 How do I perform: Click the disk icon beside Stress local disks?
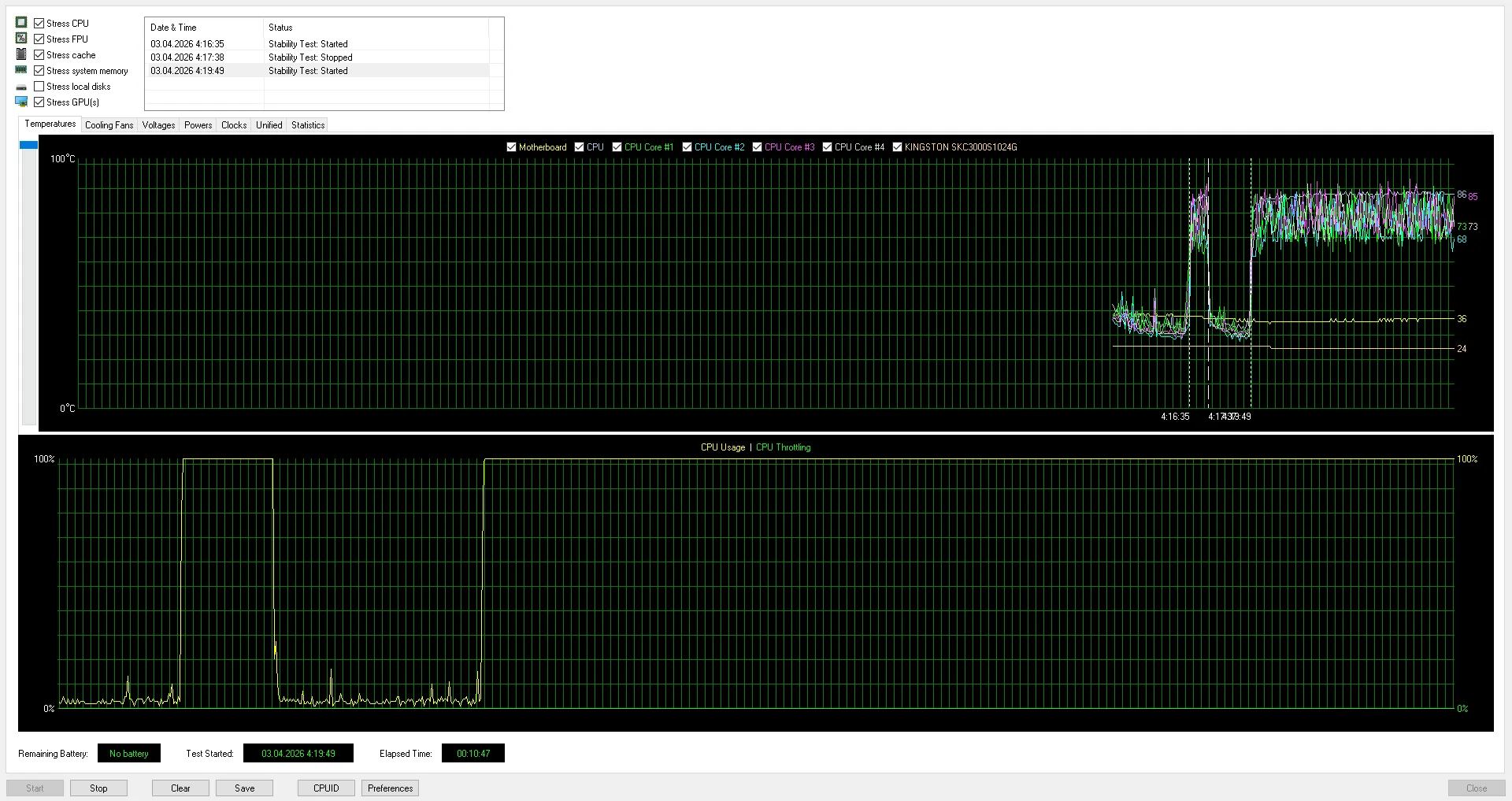click(x=21, y=87)
